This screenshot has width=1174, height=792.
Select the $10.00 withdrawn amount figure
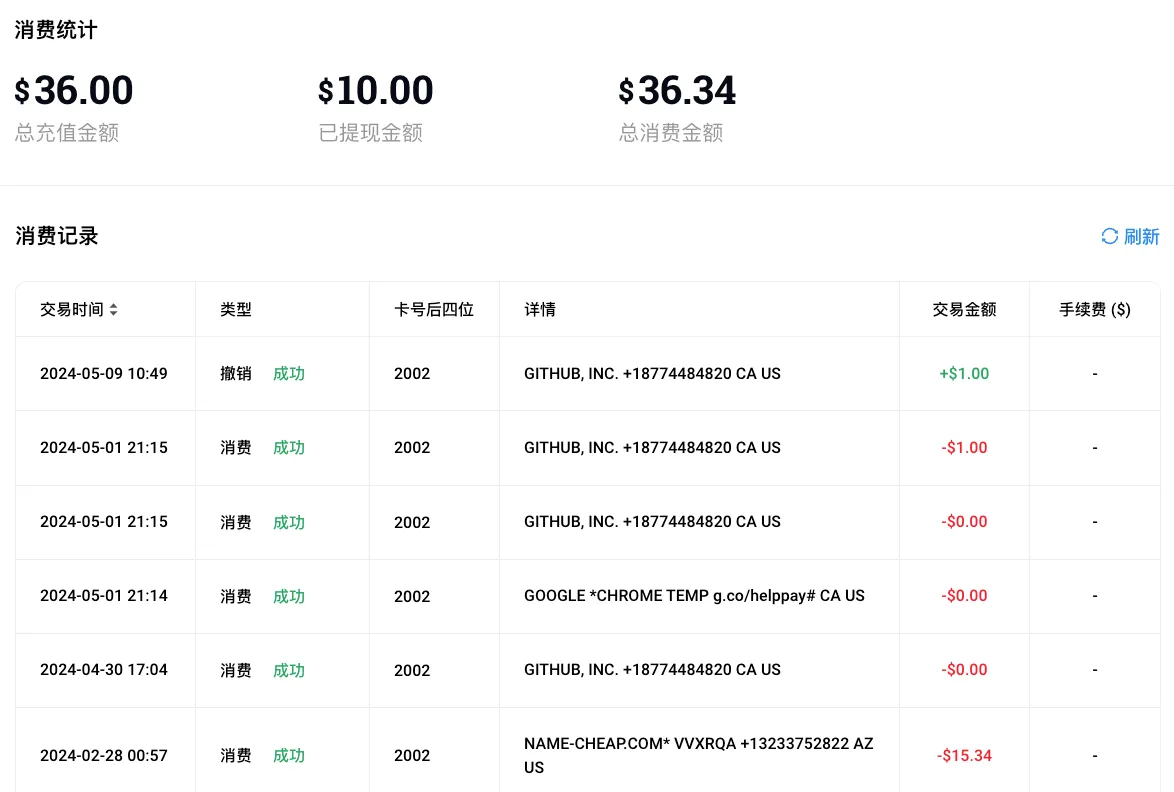375,91
